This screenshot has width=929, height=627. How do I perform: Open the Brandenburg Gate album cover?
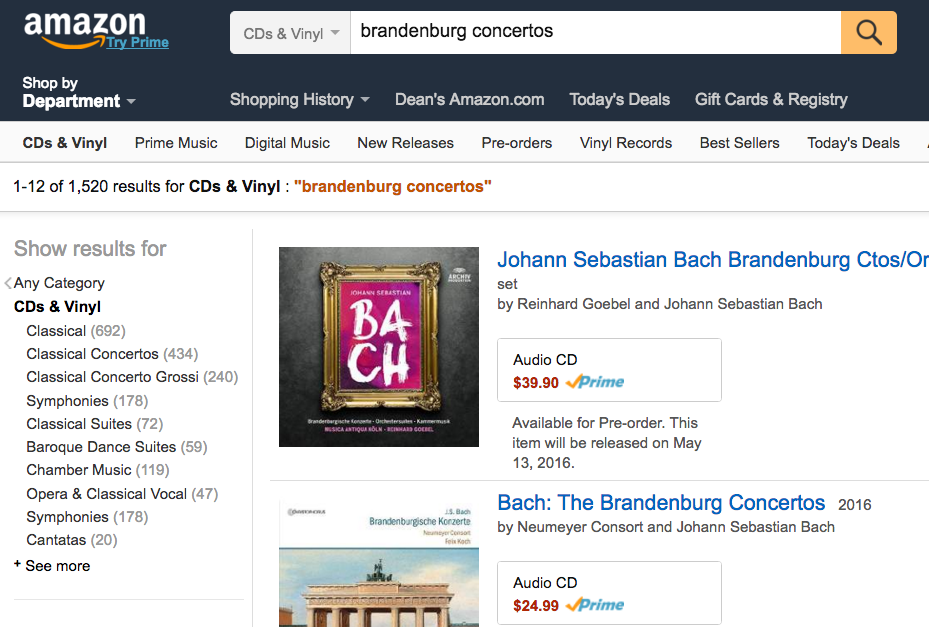(378, 563)
